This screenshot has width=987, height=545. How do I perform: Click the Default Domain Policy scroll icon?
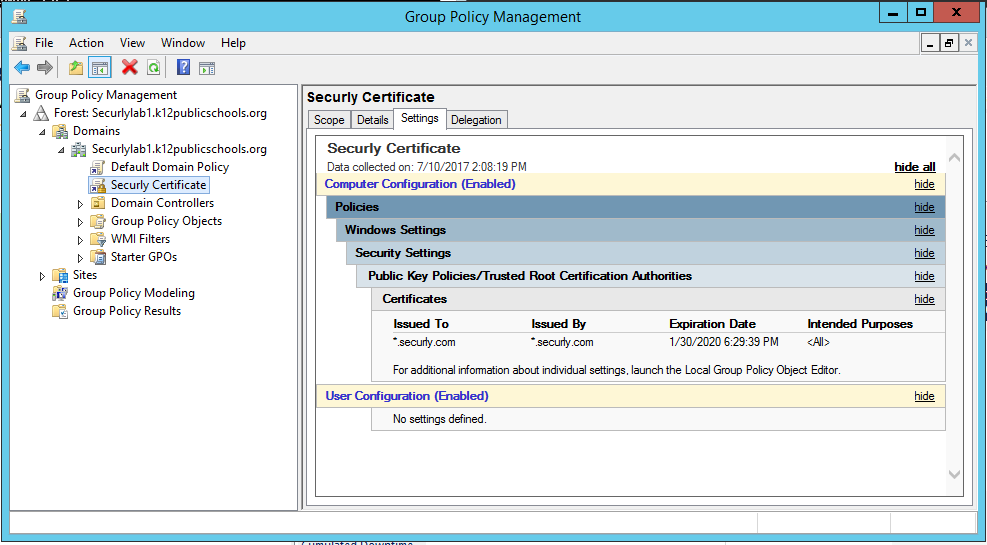(x=98, y=167)
